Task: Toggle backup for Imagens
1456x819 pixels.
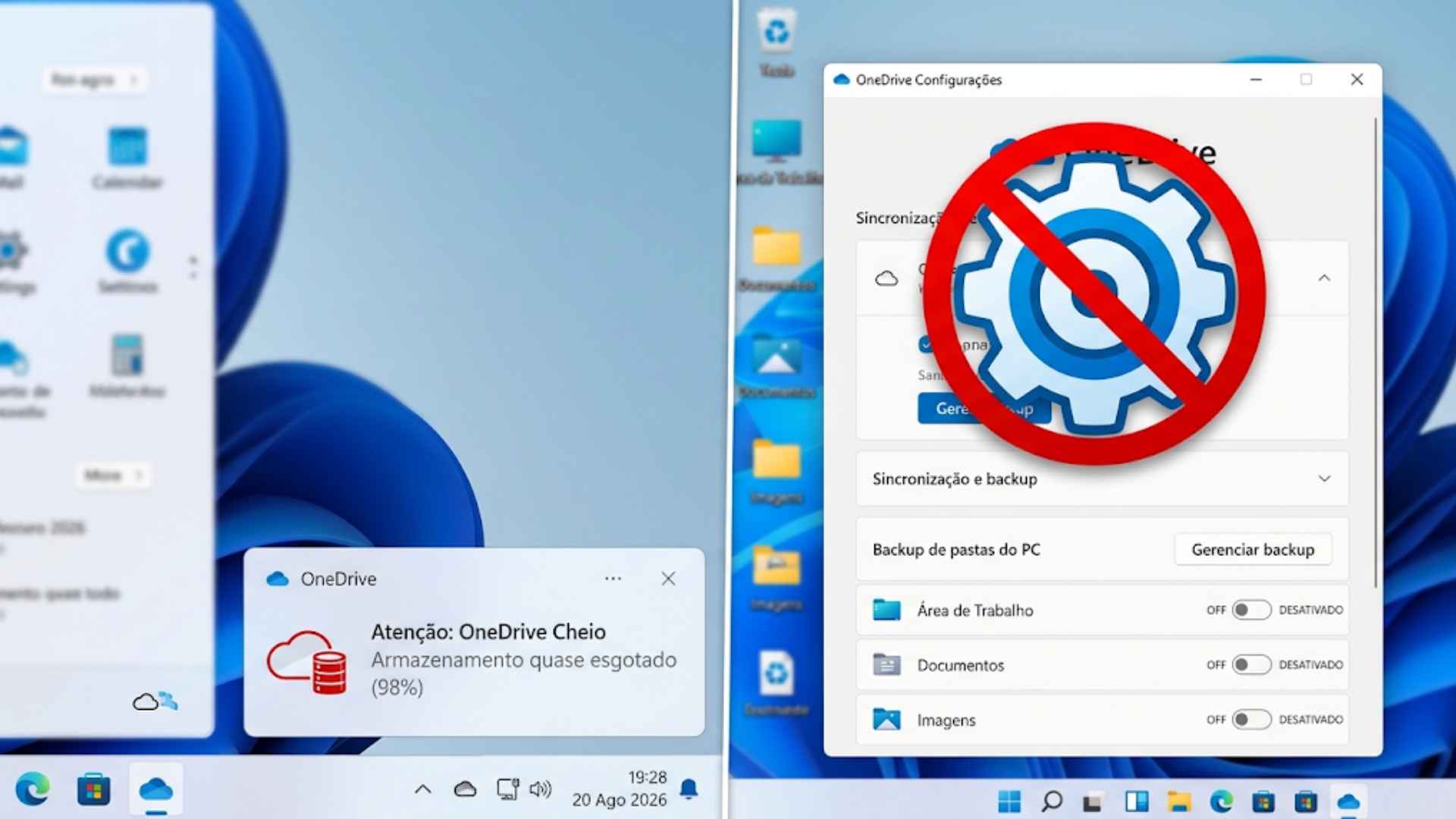Action: [x=1251, y=720]
